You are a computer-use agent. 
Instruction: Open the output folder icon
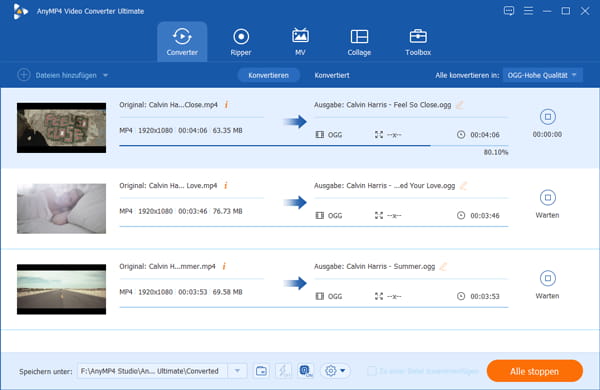click(x=262, y=371)
